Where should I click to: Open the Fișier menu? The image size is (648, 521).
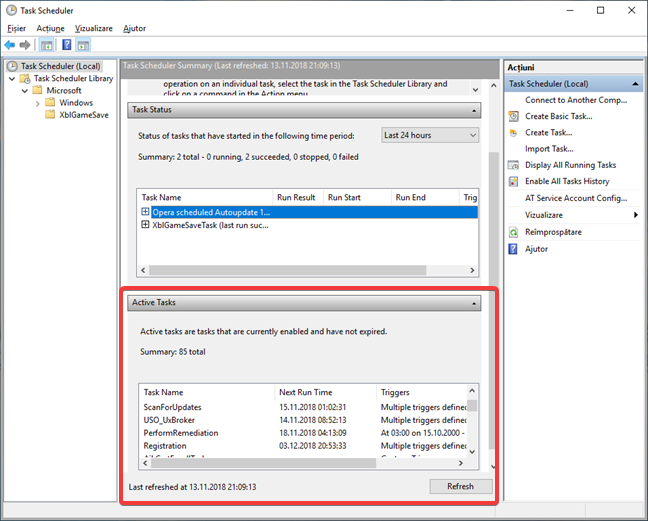click(x=17, y=29)
